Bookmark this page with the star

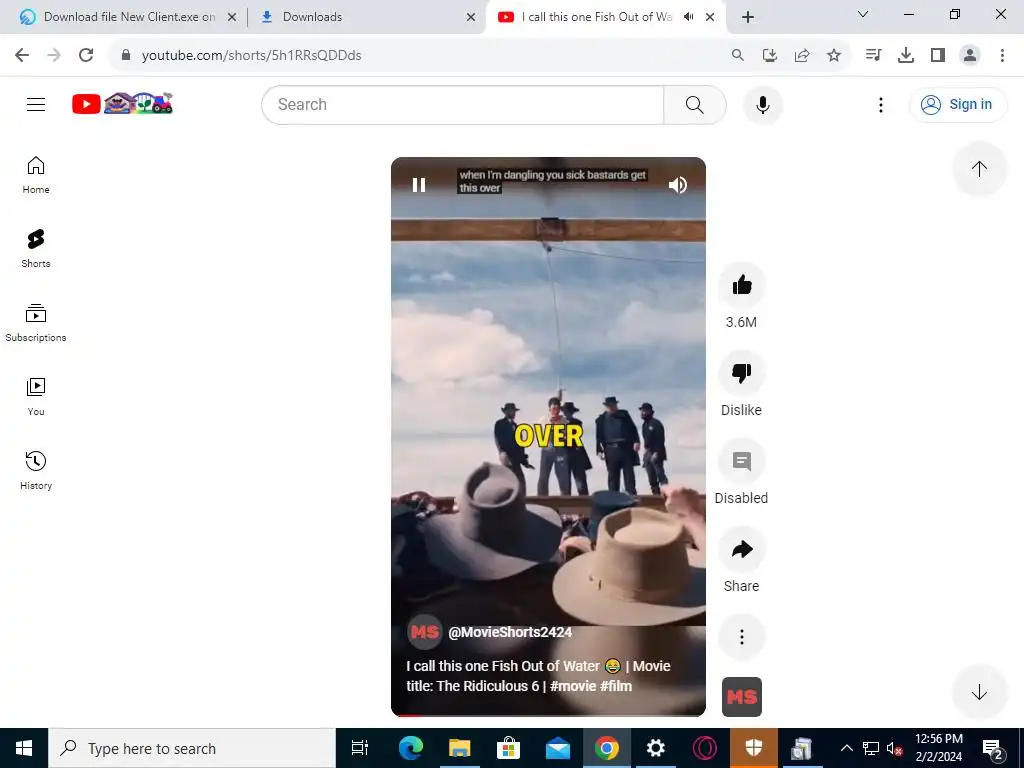pos(834,55)
